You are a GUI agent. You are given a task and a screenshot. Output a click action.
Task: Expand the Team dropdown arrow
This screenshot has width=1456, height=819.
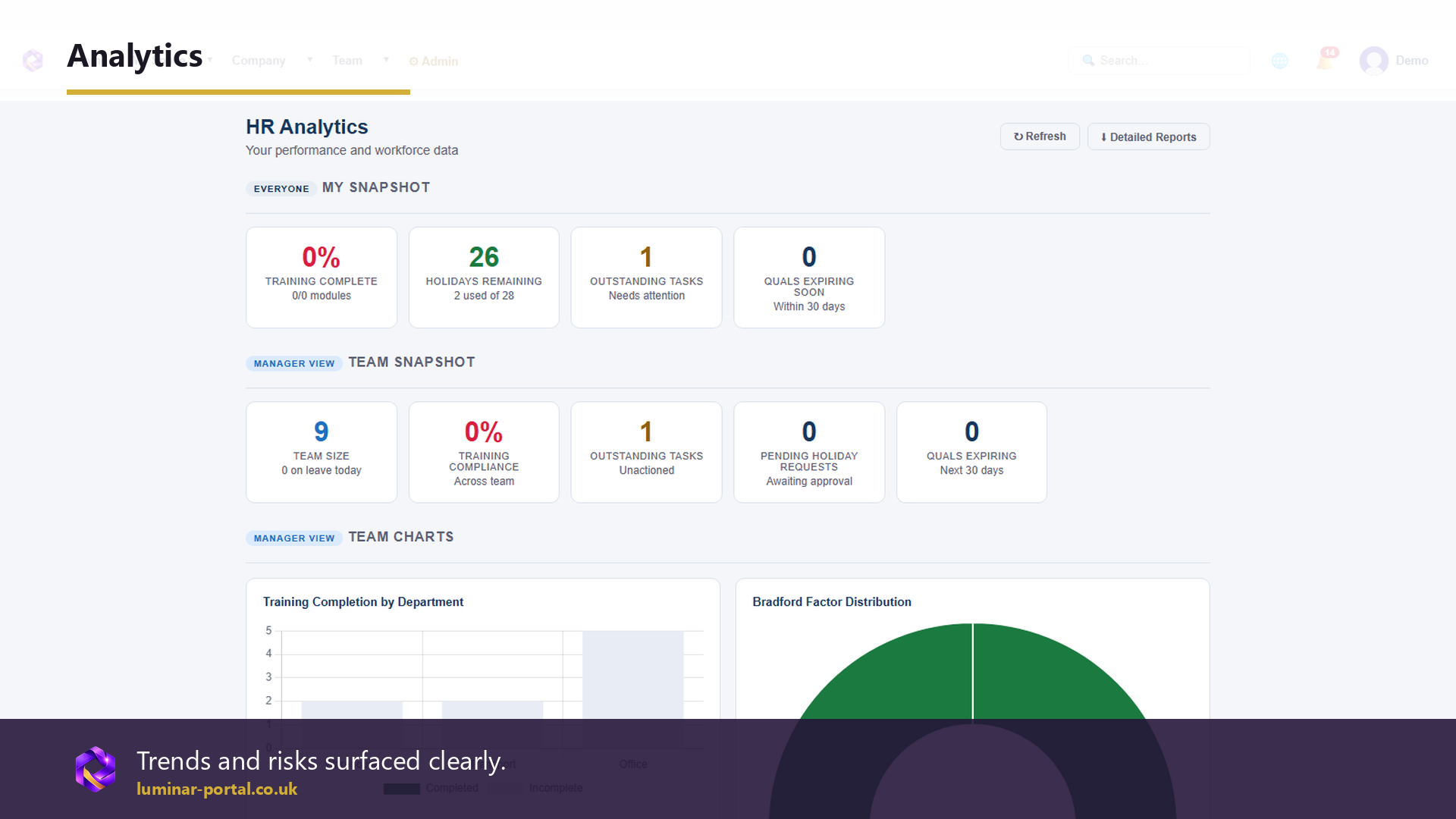(x=386, y=60)
